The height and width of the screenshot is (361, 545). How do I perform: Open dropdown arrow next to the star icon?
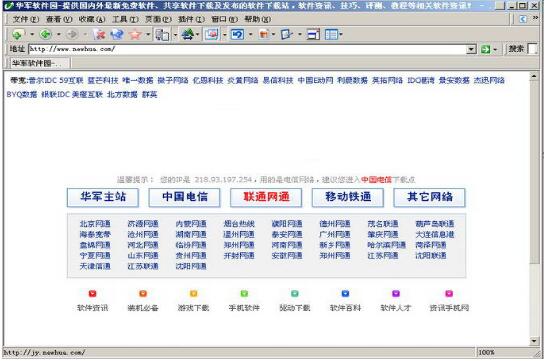tap(148, 34)
